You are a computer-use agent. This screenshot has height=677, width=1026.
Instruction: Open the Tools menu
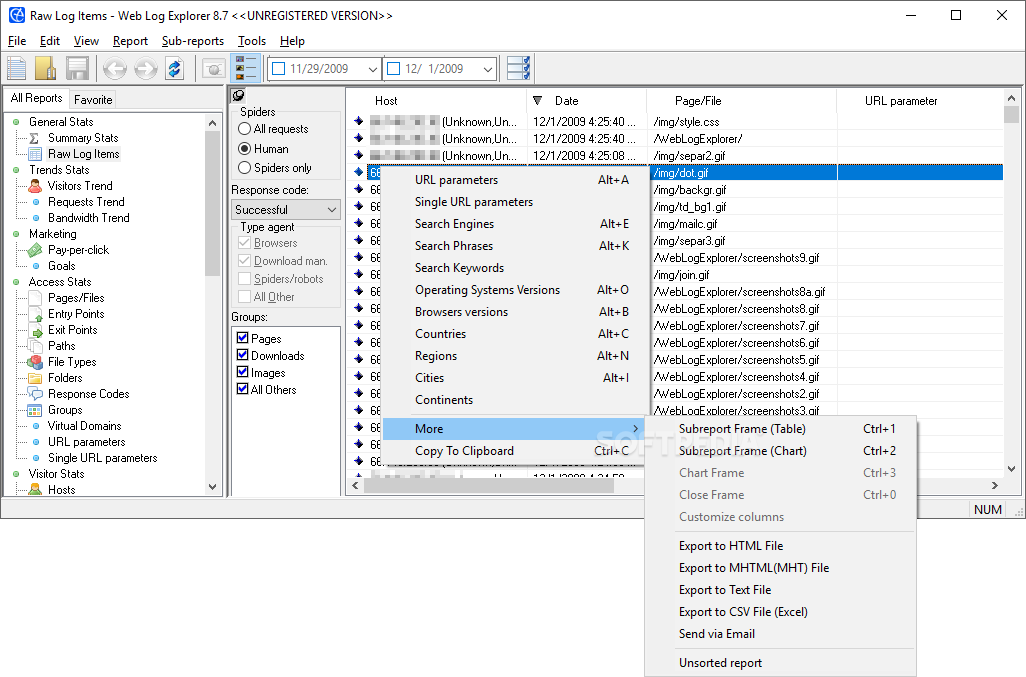(252, 41)
